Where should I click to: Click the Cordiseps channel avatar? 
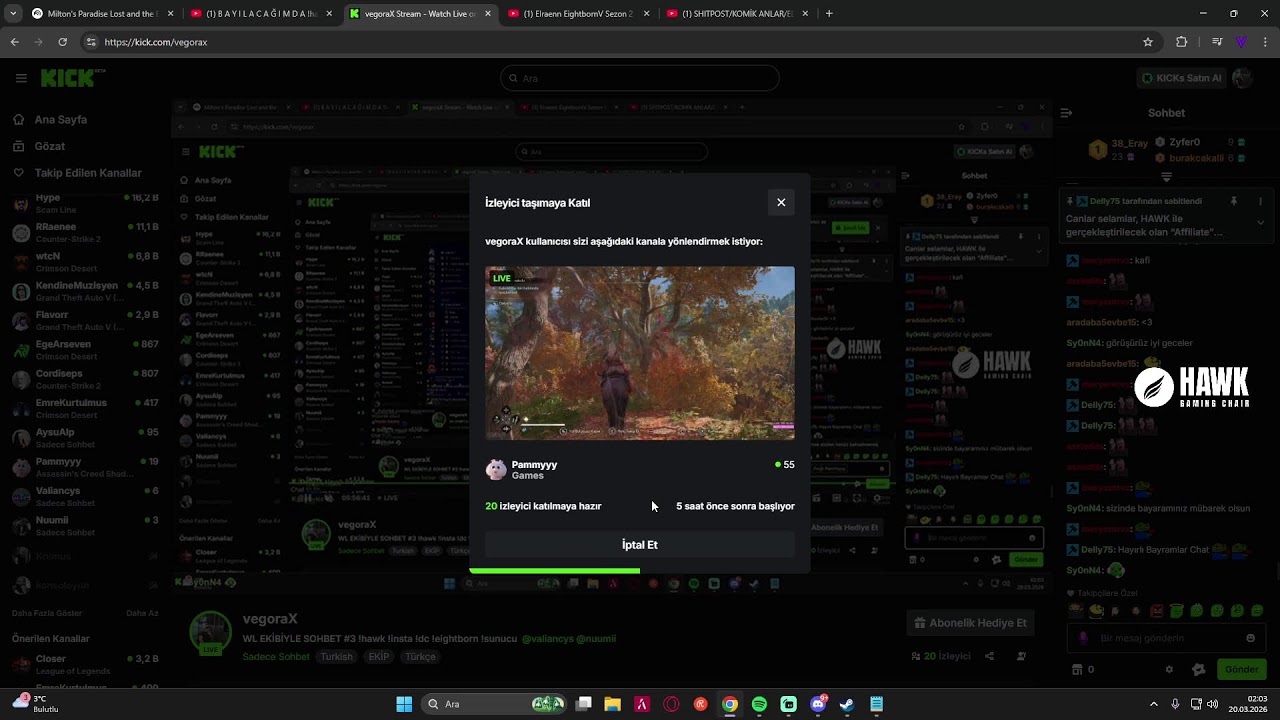(x=21, y=380)
